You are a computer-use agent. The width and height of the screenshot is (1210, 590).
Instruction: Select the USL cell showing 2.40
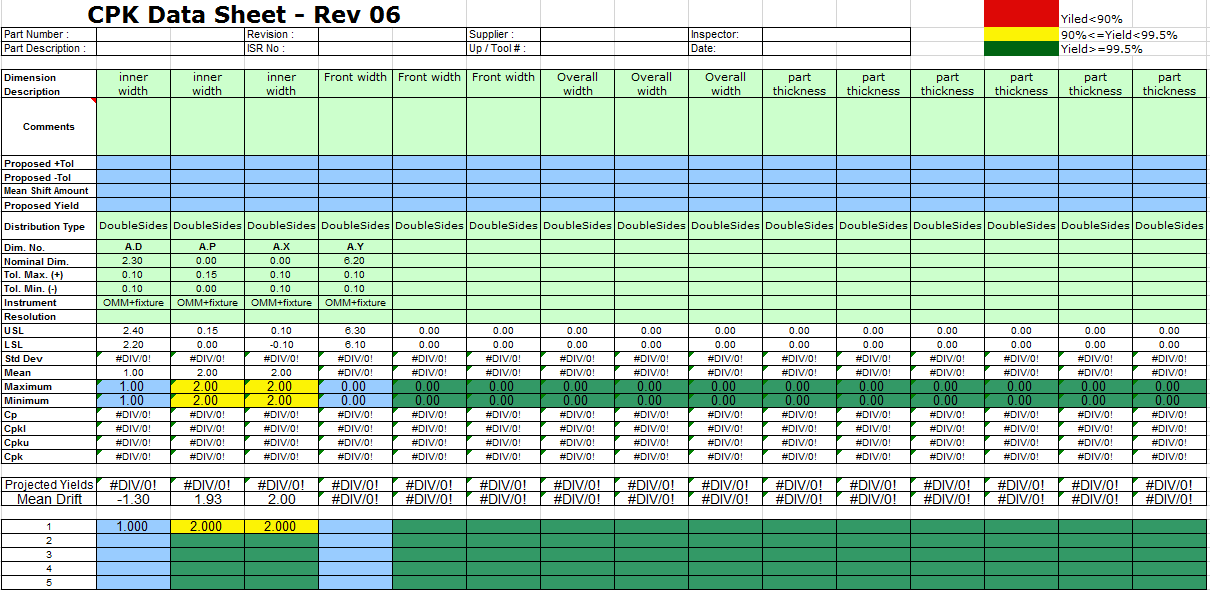[133, 330]
